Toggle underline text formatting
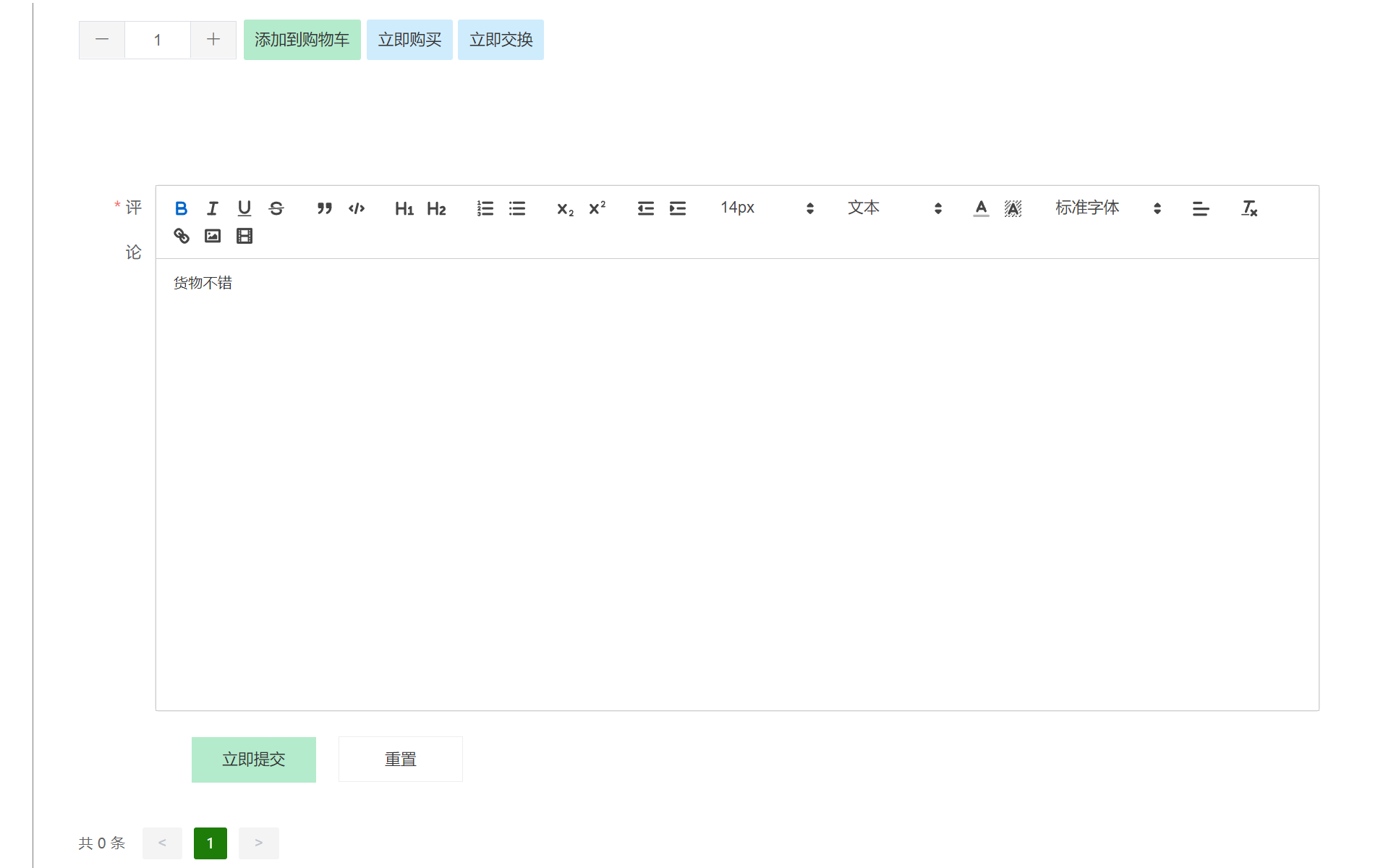This screenshot has height=868, width=1378. (x=244, y=208)
